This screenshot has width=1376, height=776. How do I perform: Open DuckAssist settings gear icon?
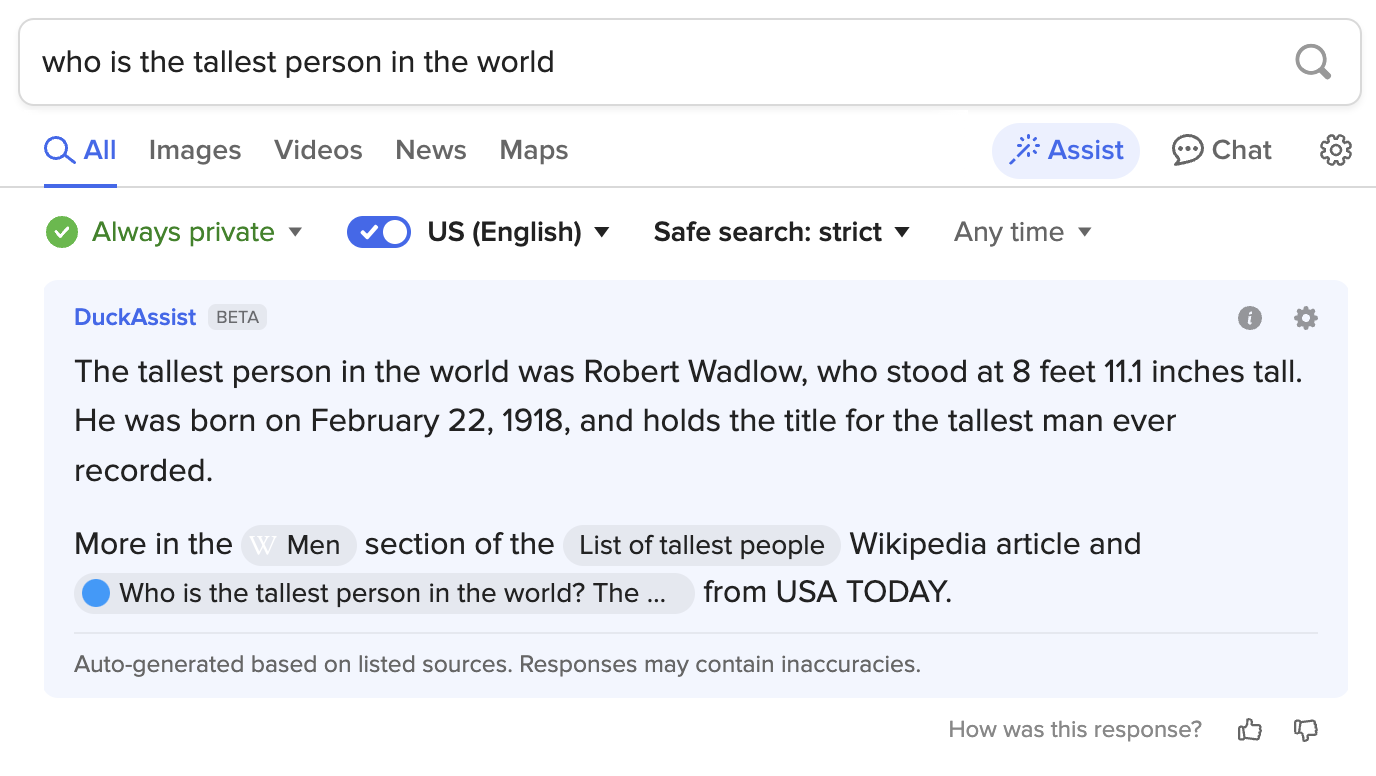pos(1305,318)
